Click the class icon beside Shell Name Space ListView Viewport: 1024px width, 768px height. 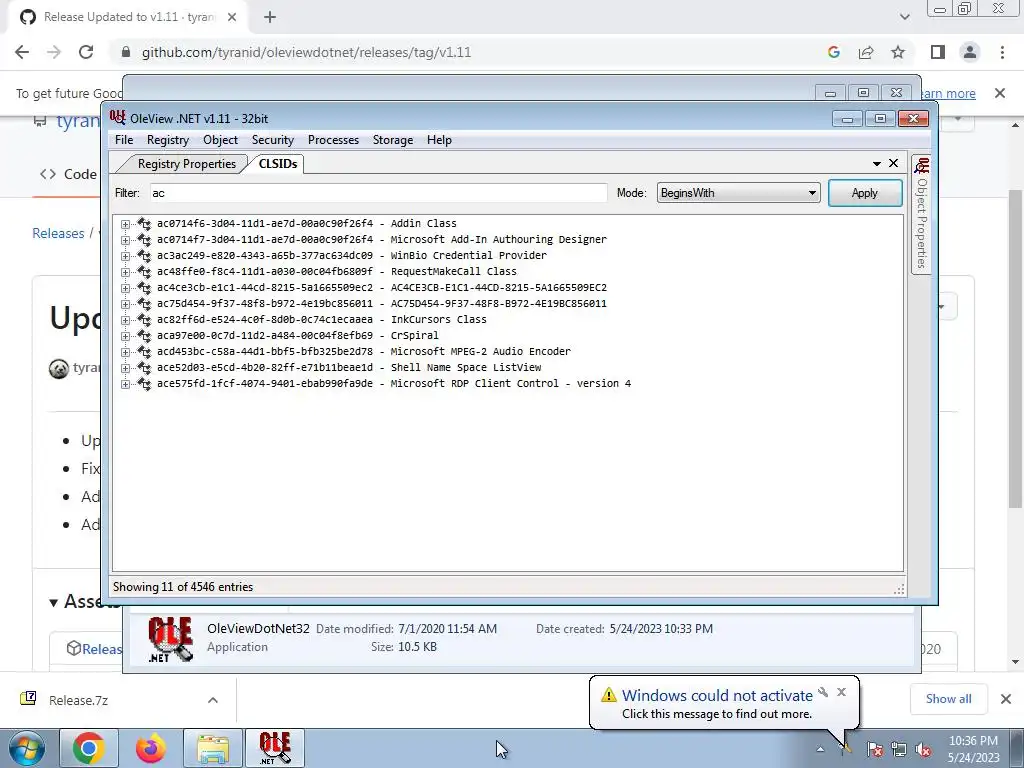tap(144, 367)
